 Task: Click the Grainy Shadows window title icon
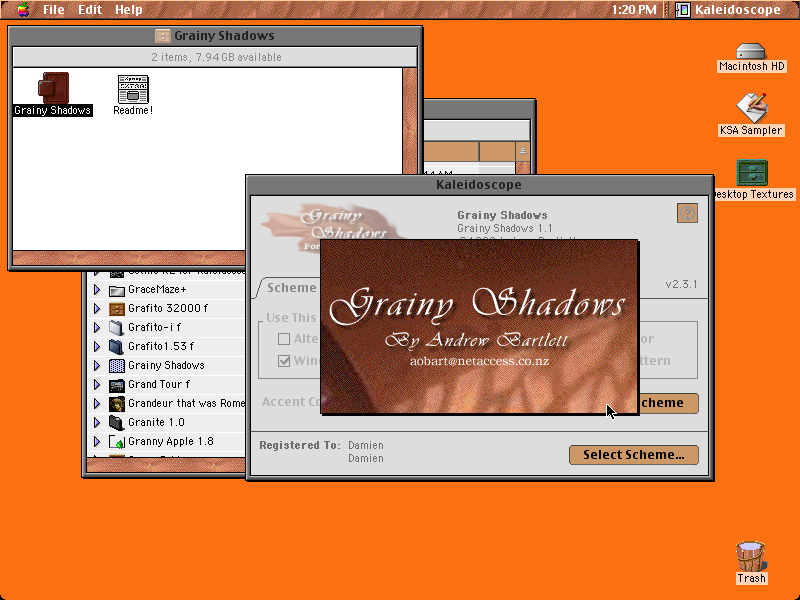click(163, 36)
